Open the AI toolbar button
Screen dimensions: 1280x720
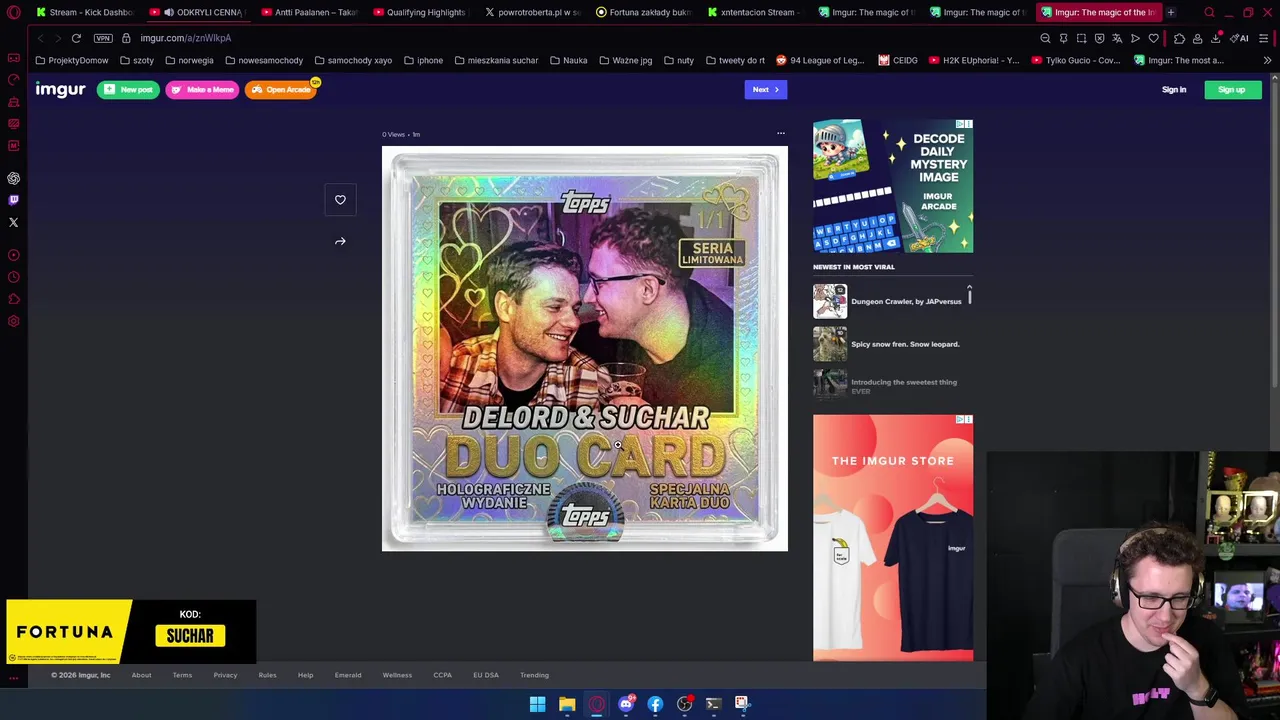[x=1239, y=38]
